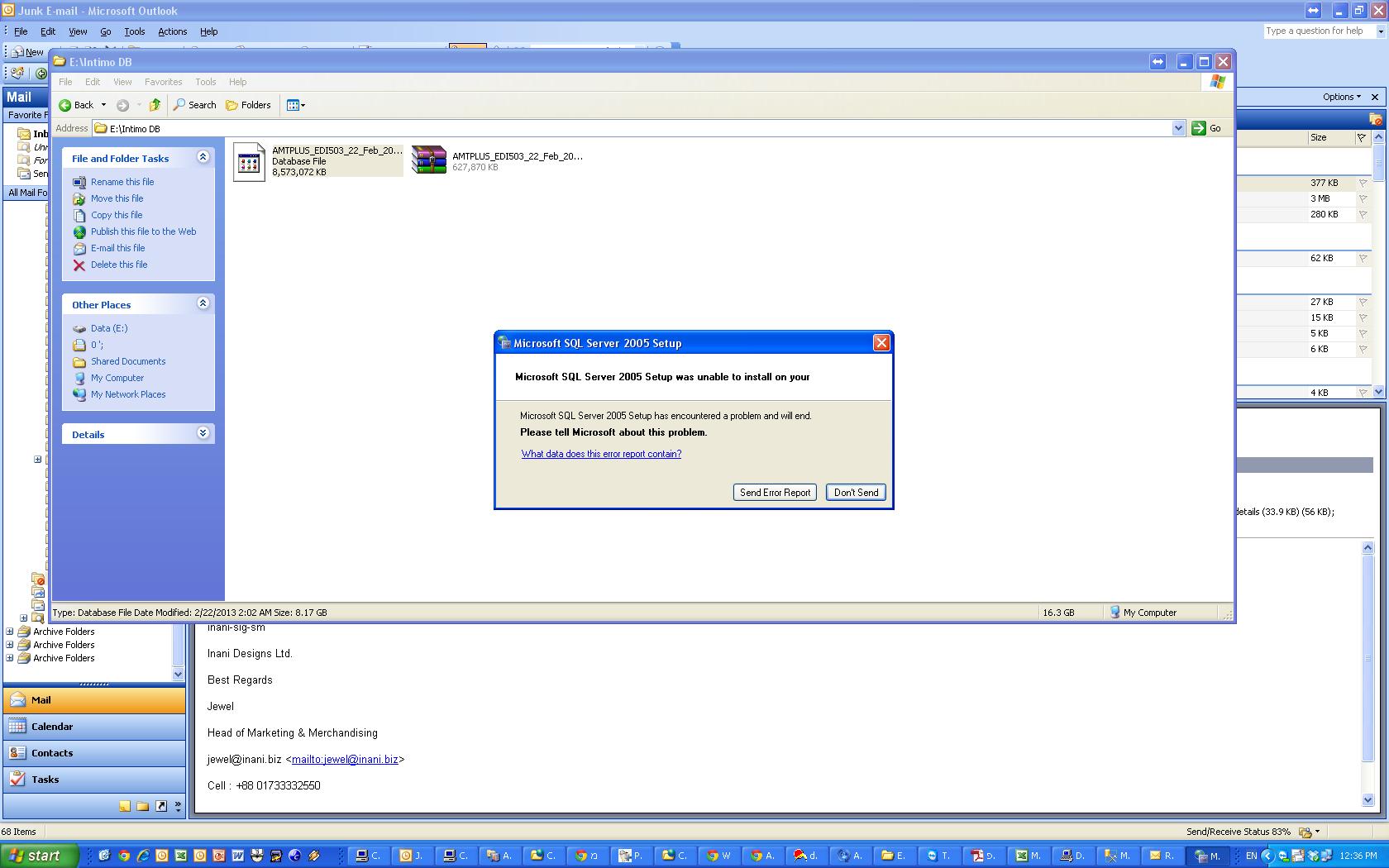Open Outlook's Go menu

[105, 31]
